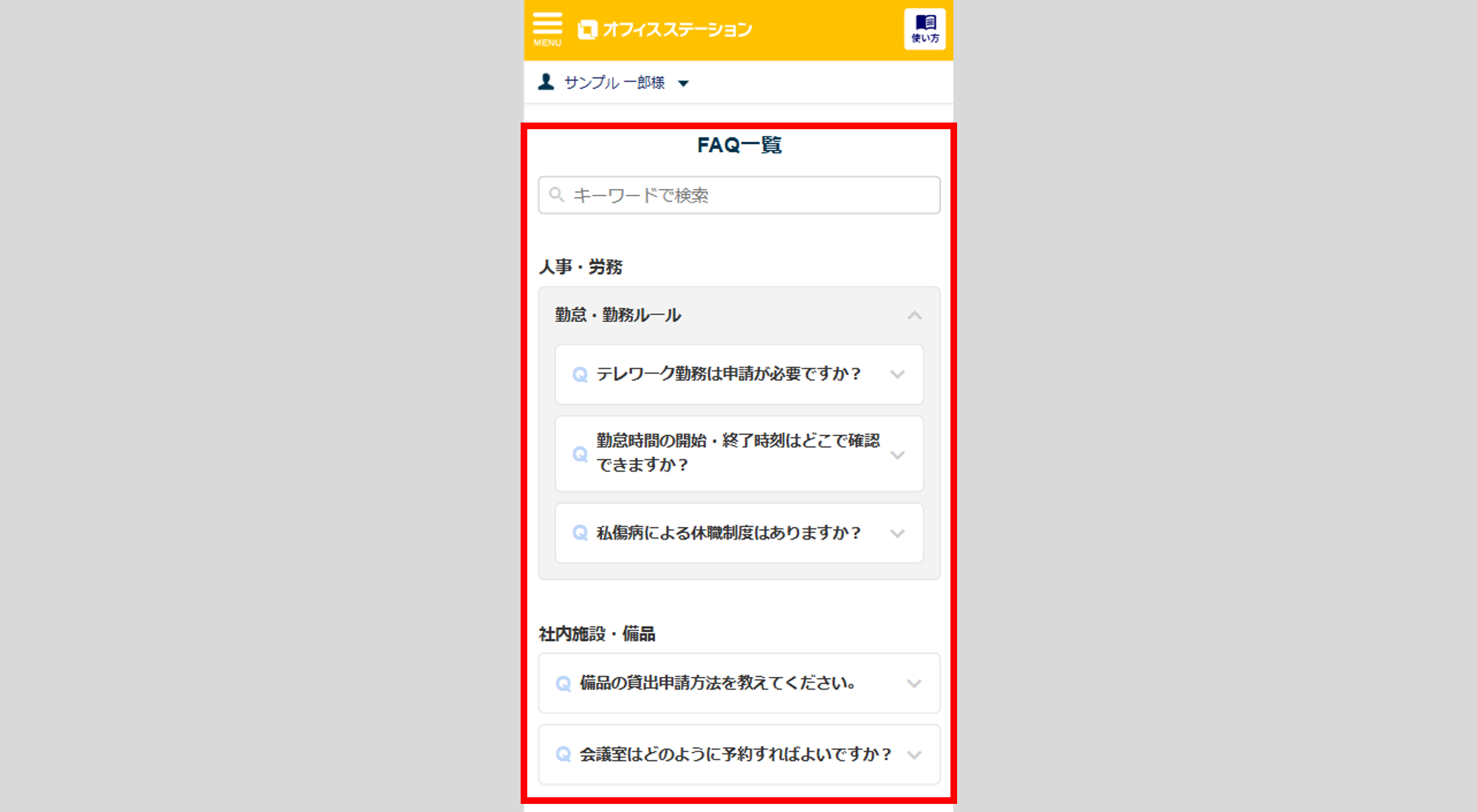1477x812 pixels.
Task: Click the Q icon beside 私傷病 question
Action: click(x=580, y=533)
